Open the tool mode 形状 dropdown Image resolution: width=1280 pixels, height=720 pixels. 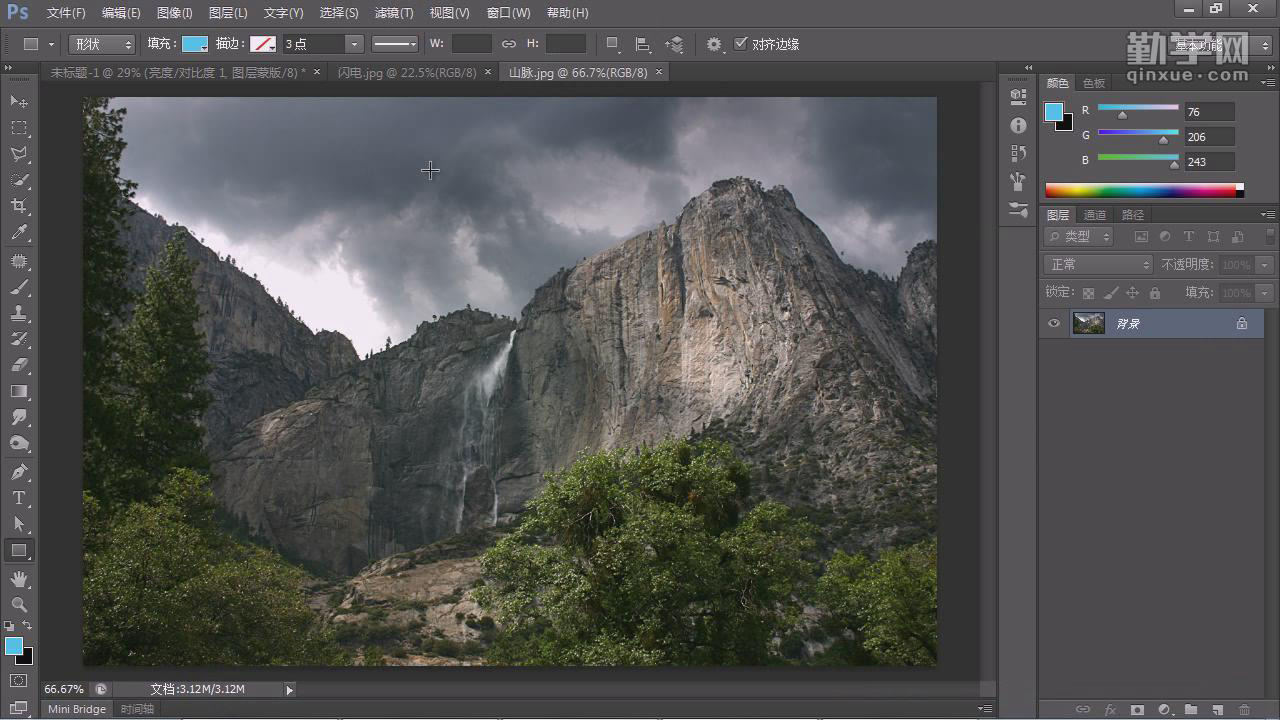pos(101,44)
